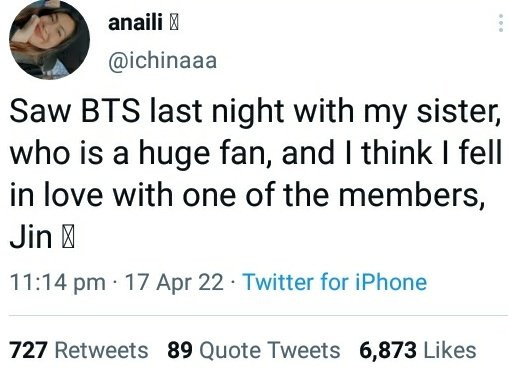Show the 6,873 Likes list

(x=418, y=350)
